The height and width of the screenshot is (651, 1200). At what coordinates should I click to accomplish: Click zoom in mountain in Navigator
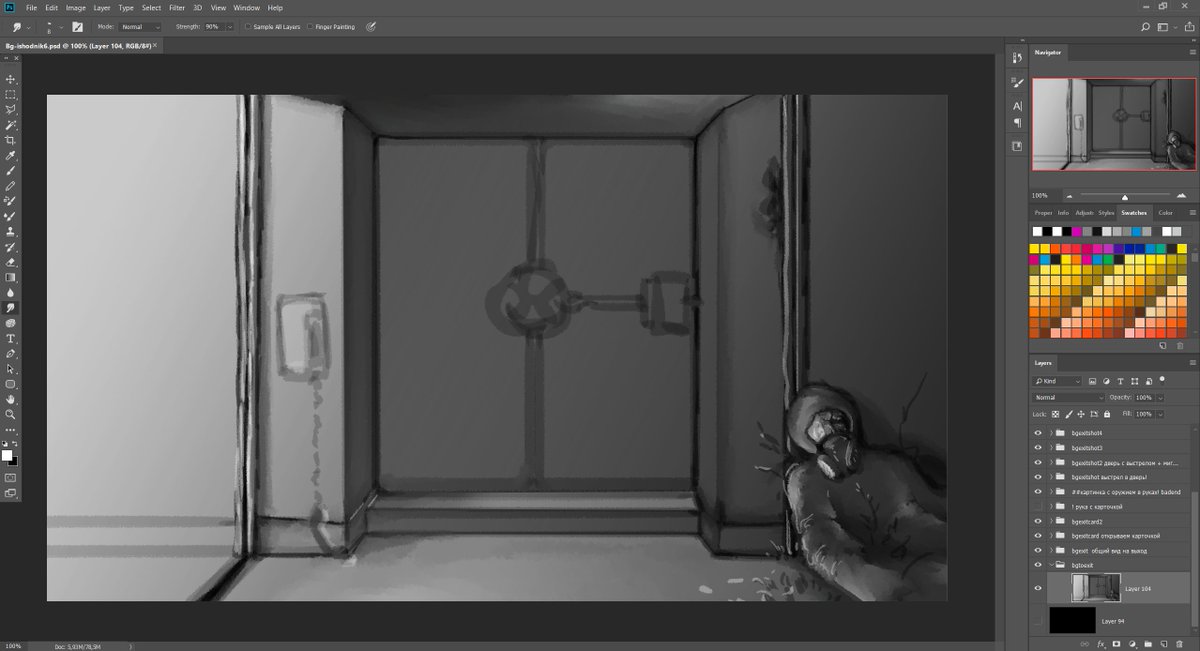click(x=1181, y=196)
